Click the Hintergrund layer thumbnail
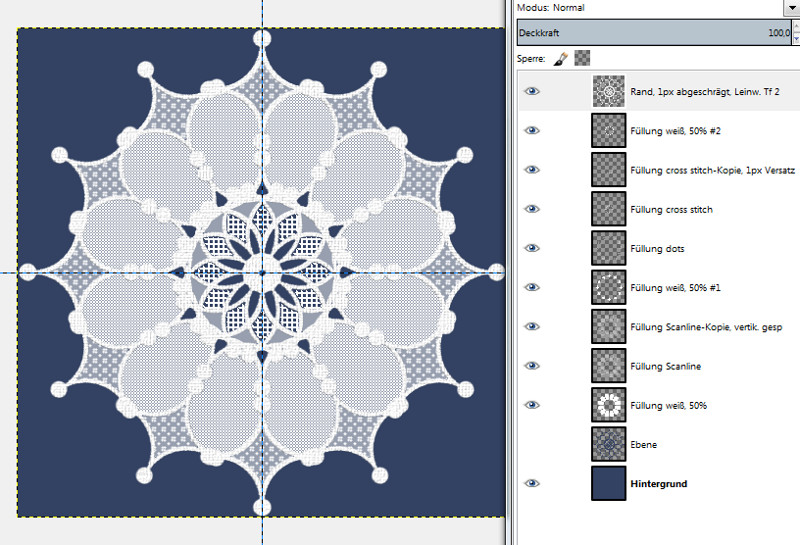 point(608,483)
